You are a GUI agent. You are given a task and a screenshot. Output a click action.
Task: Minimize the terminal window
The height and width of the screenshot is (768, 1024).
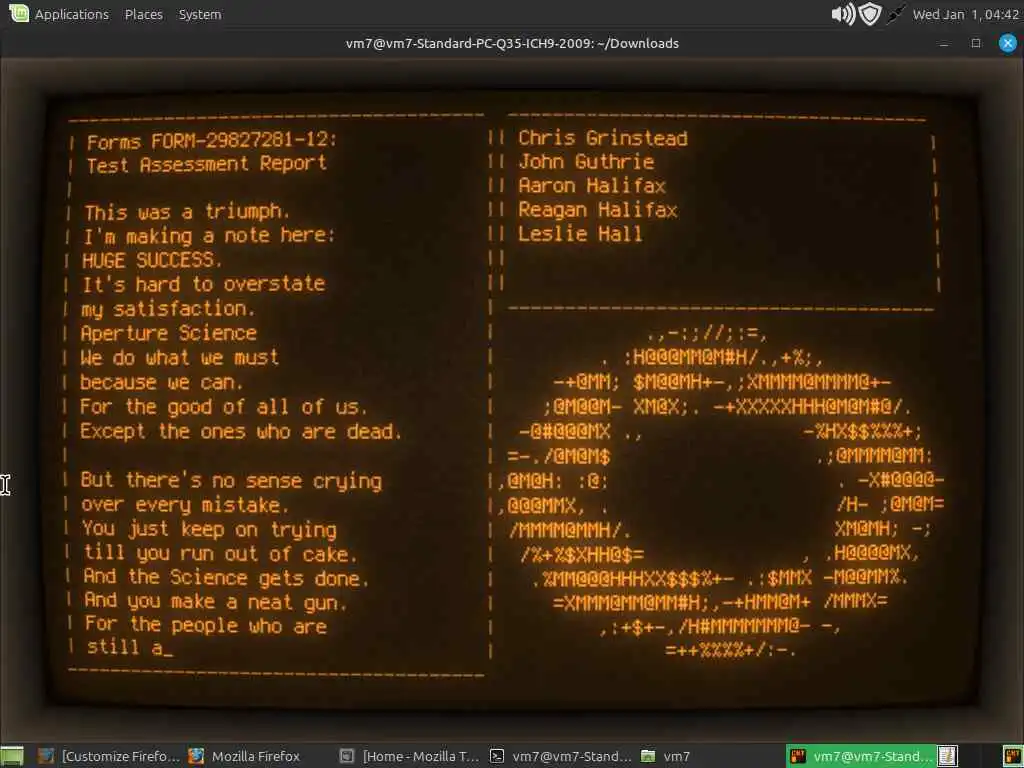(x=944, y=44)
